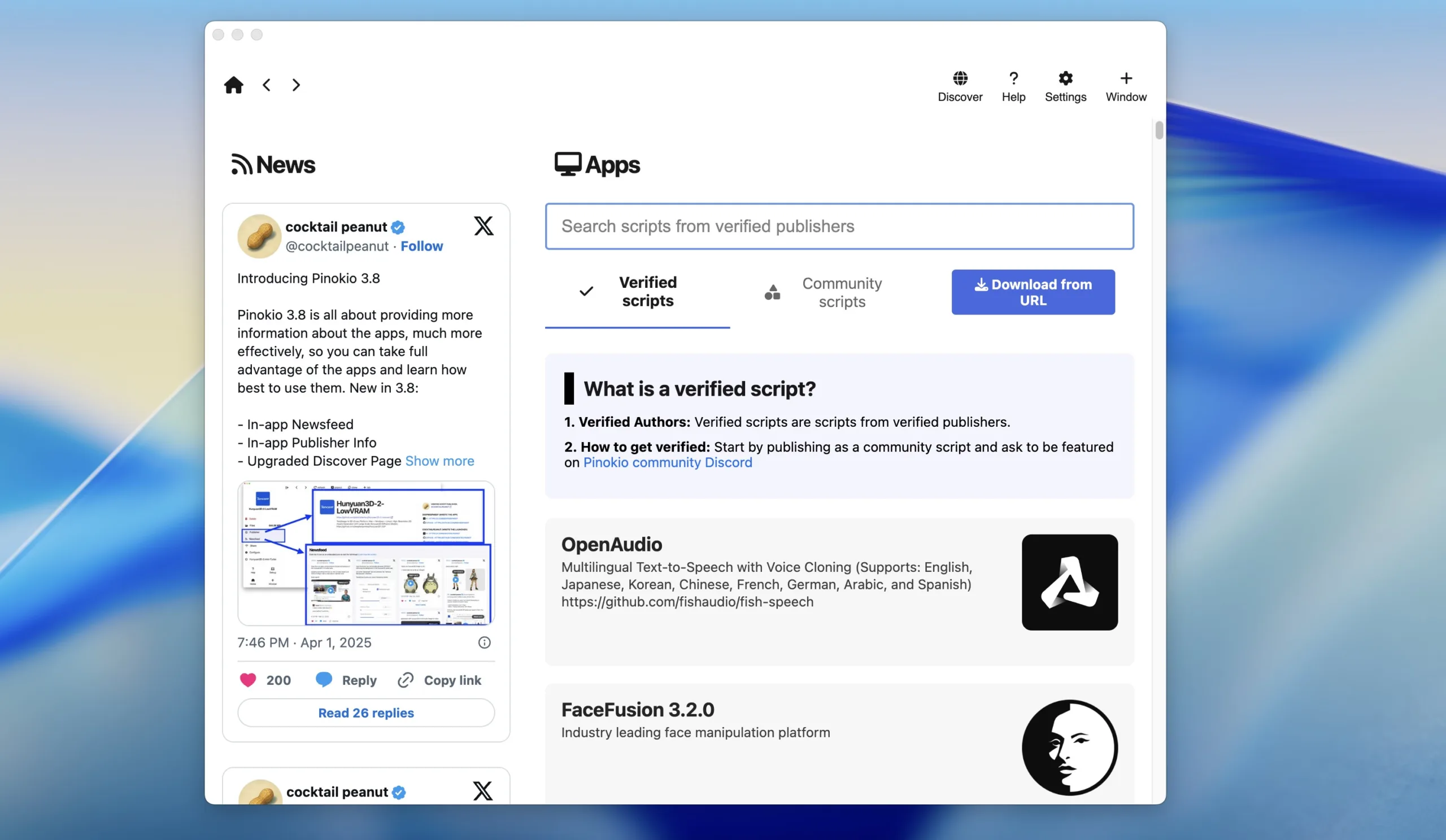This screenshot has width=1446, height=840.
Task: Focus the Search scripts input field
Action: click(839, 226)
